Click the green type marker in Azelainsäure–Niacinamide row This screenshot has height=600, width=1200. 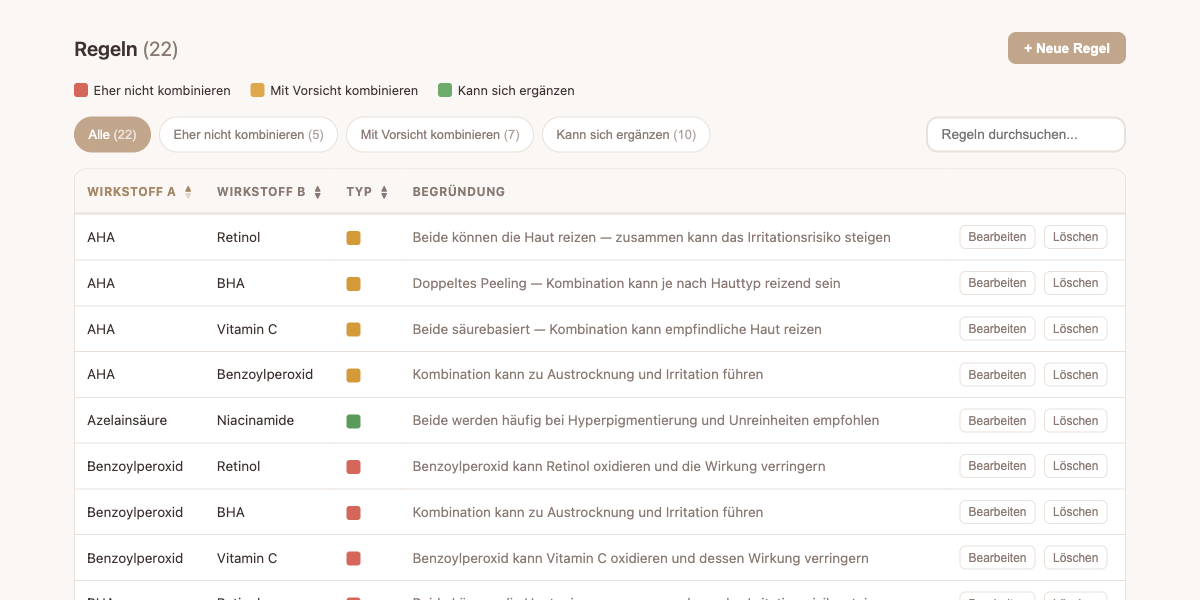(x=353, y=421)
